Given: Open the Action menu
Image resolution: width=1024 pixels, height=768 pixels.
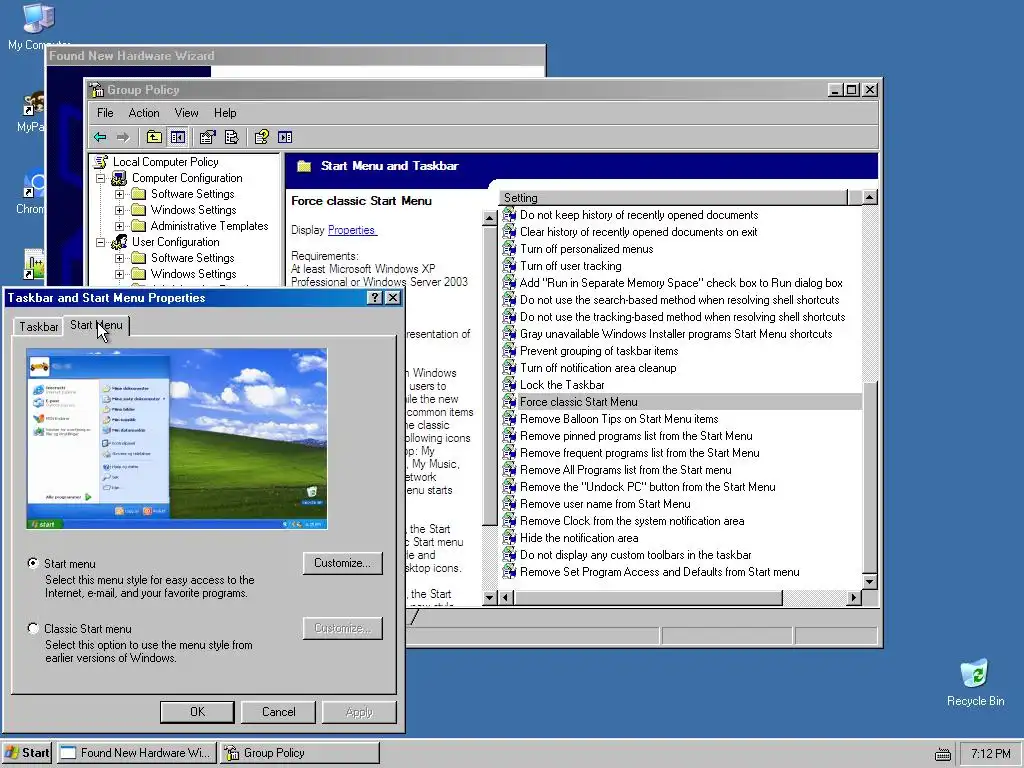Looking at the screenshot, I should tap(144, 113).
